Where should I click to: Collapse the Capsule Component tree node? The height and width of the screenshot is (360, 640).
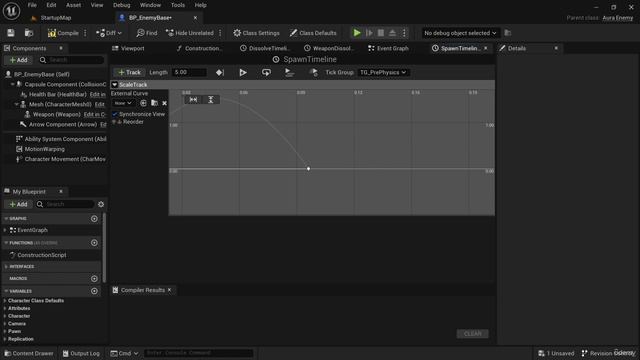[13, 84]
